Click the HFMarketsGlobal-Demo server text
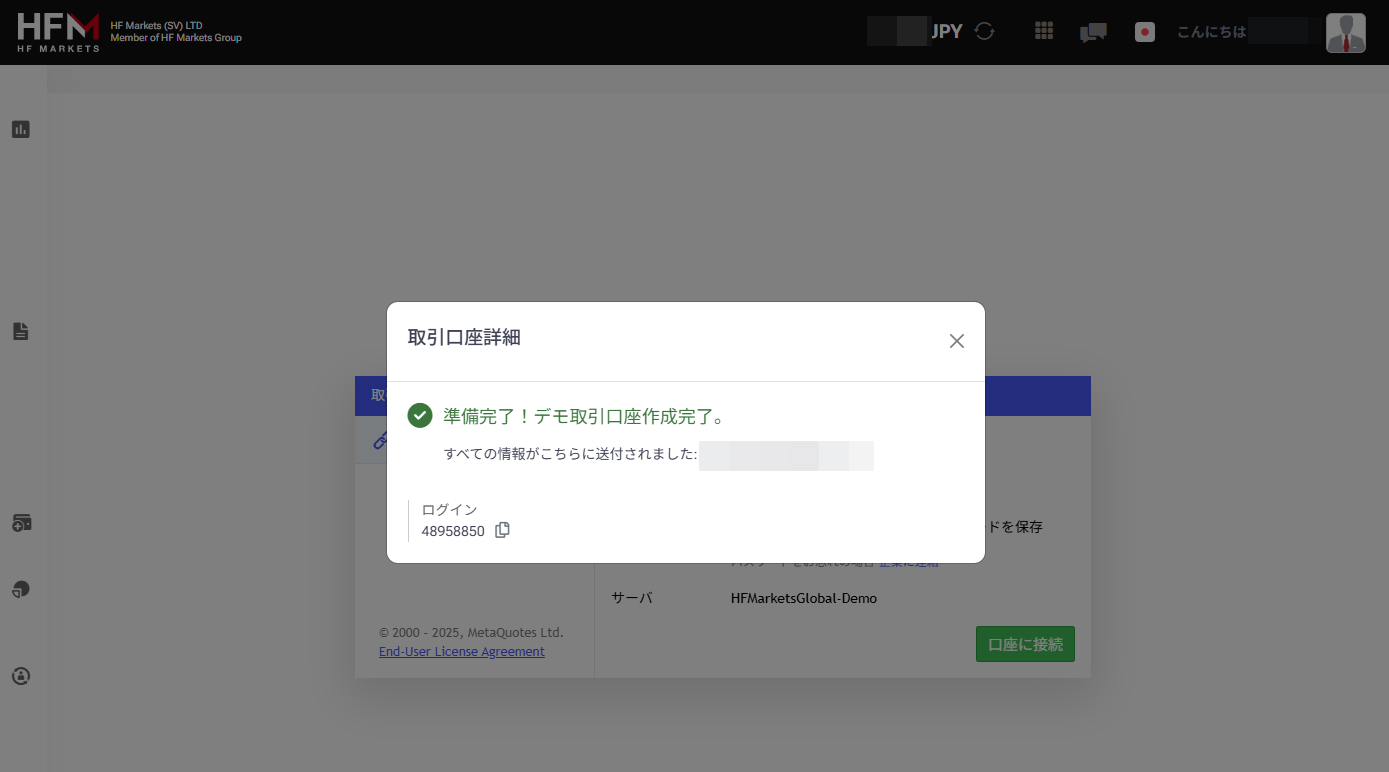The image size is (1389, 772). click(x=804, y=598)
